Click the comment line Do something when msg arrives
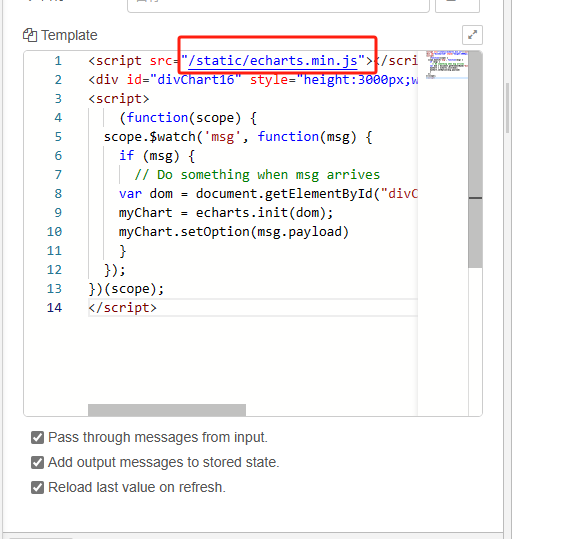 tap(257, 175)
